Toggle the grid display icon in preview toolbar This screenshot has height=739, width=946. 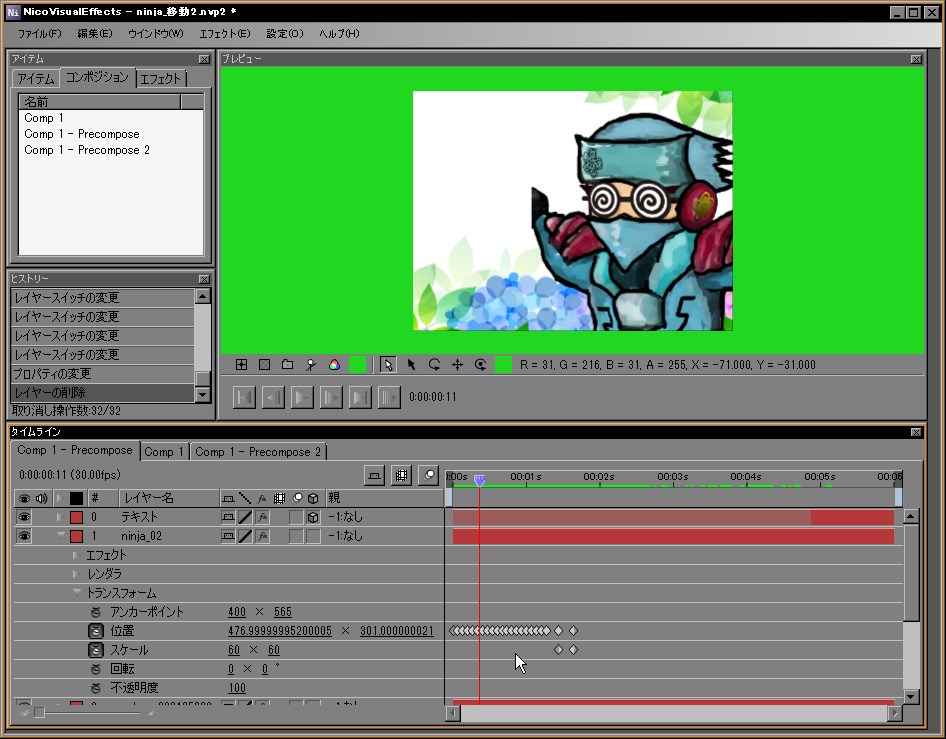click(x=241, y=364)
